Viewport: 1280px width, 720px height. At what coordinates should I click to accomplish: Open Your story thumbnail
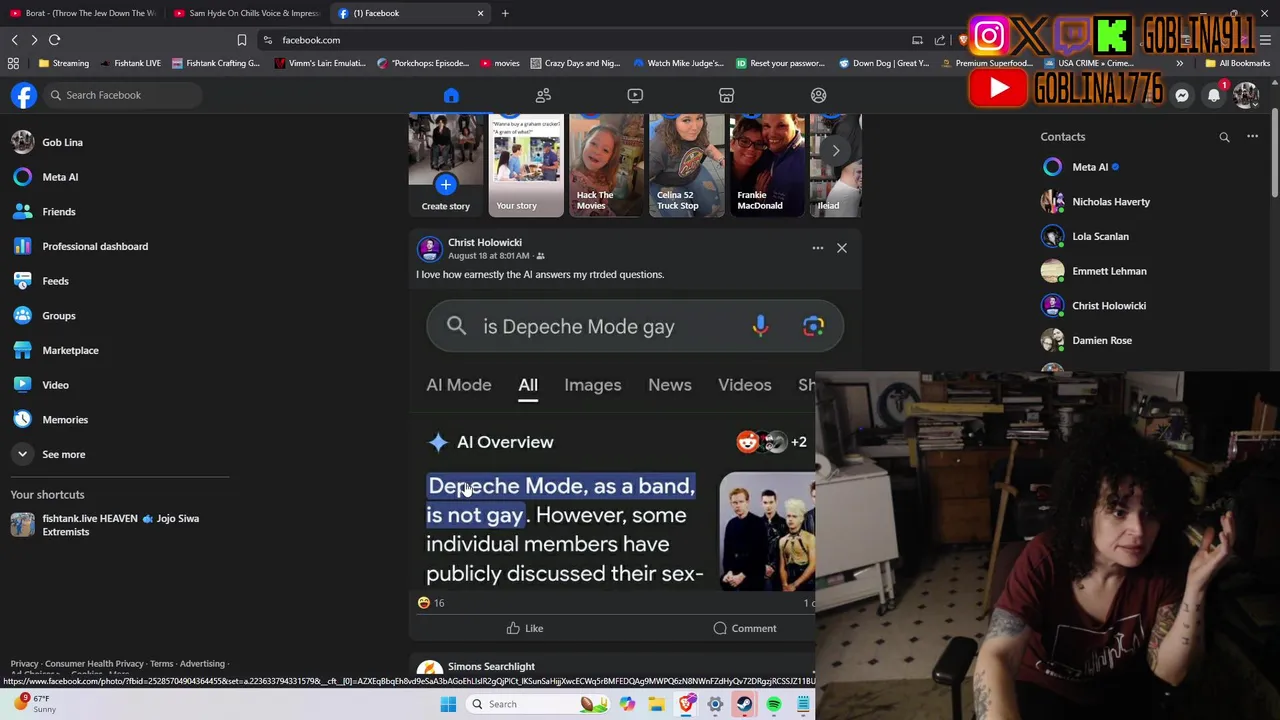(527, 165)
